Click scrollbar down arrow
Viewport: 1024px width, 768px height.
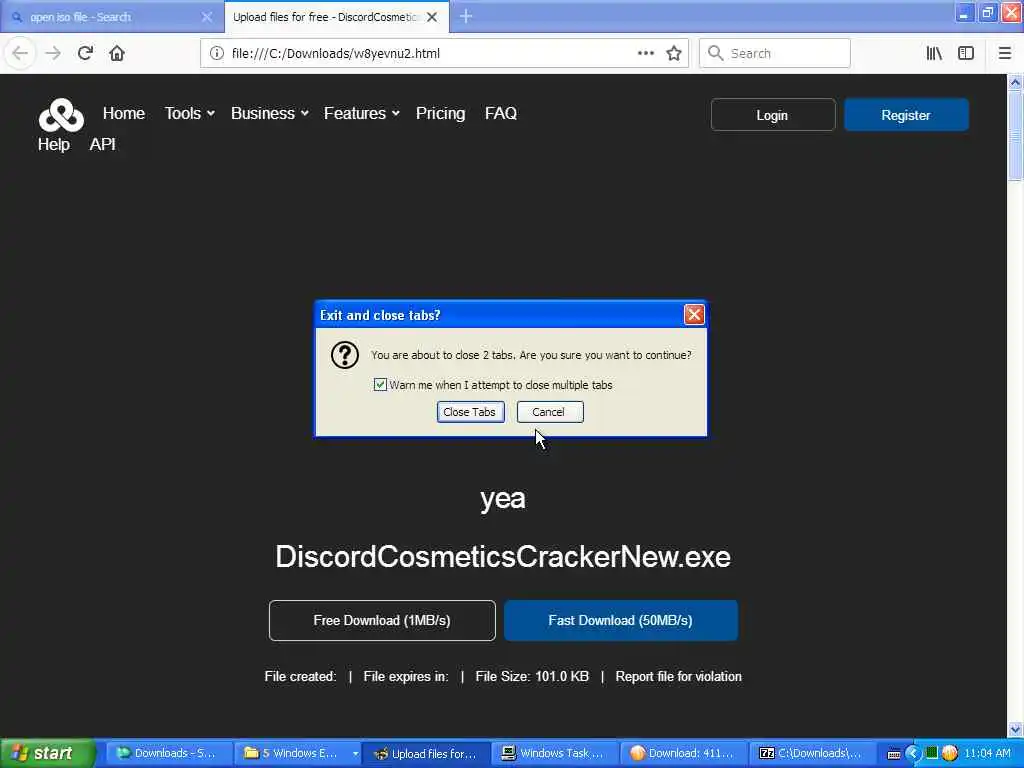[1015, 729]
